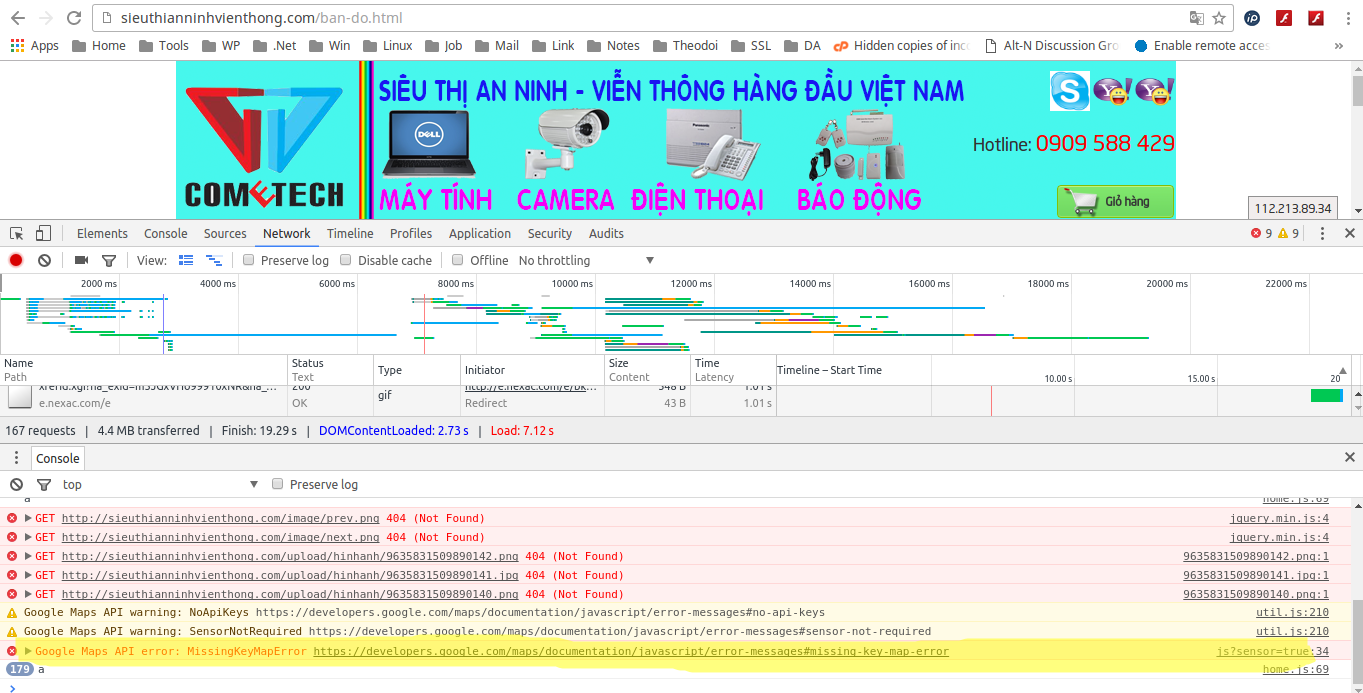This screenshot has height=693, width=1363.
Task: Open the Apps grid shortcut
Action: 35,45
